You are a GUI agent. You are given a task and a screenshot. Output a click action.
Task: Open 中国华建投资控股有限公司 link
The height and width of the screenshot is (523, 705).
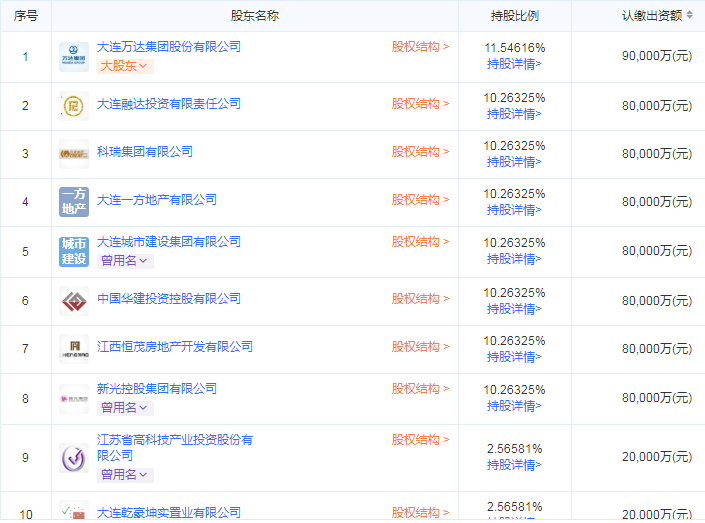[x=169, y=299]
